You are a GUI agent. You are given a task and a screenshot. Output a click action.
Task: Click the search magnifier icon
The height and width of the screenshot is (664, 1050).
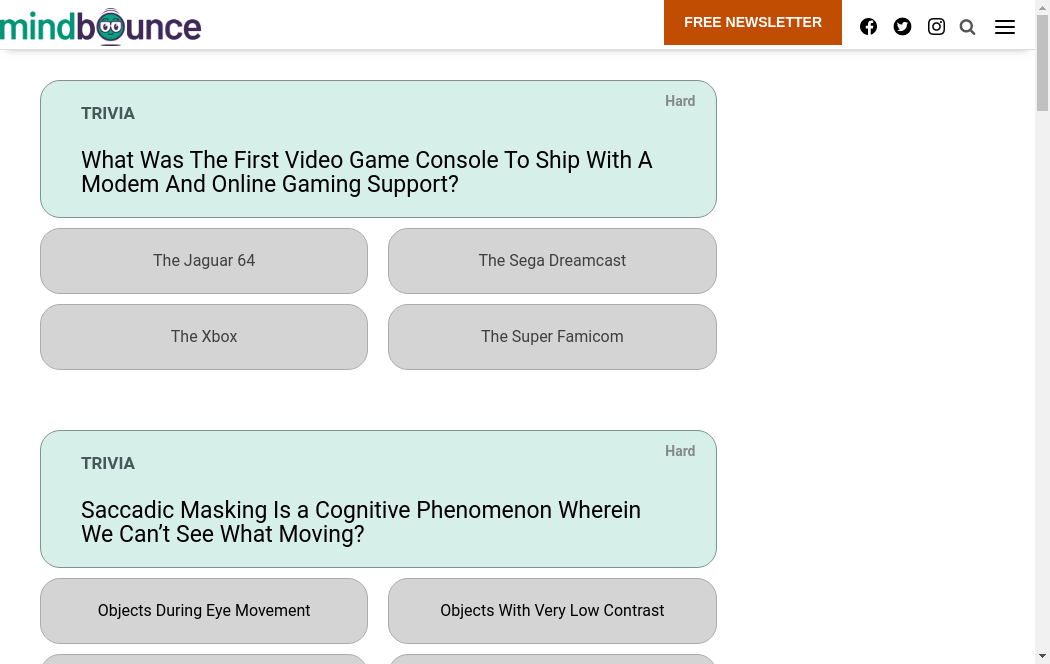pos(967,27)
